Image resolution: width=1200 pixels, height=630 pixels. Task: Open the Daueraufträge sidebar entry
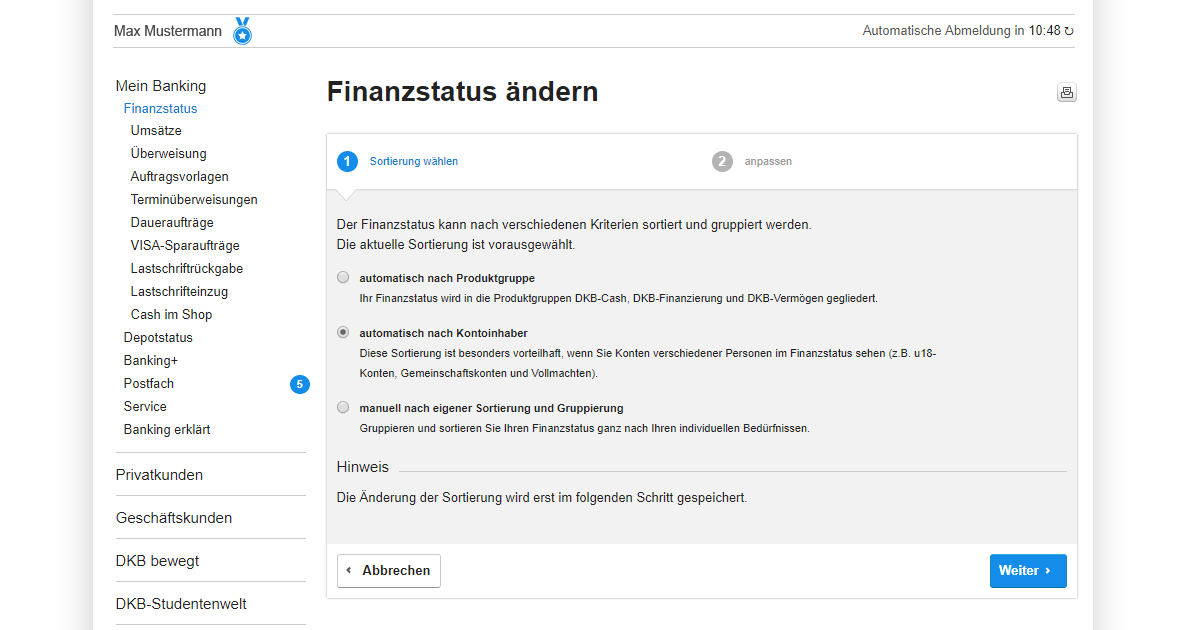pos(172,223)
